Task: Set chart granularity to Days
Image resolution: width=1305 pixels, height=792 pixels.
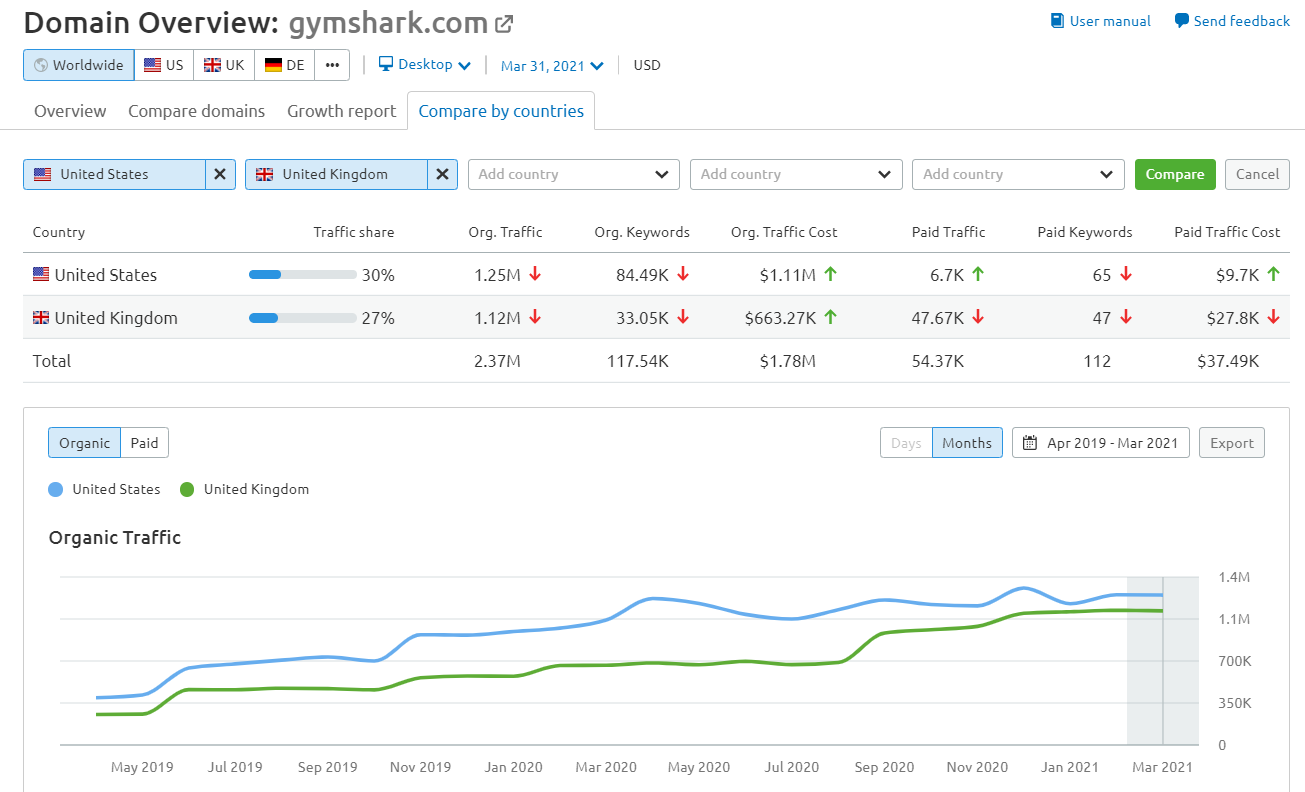Action: [x=906, y=443]
